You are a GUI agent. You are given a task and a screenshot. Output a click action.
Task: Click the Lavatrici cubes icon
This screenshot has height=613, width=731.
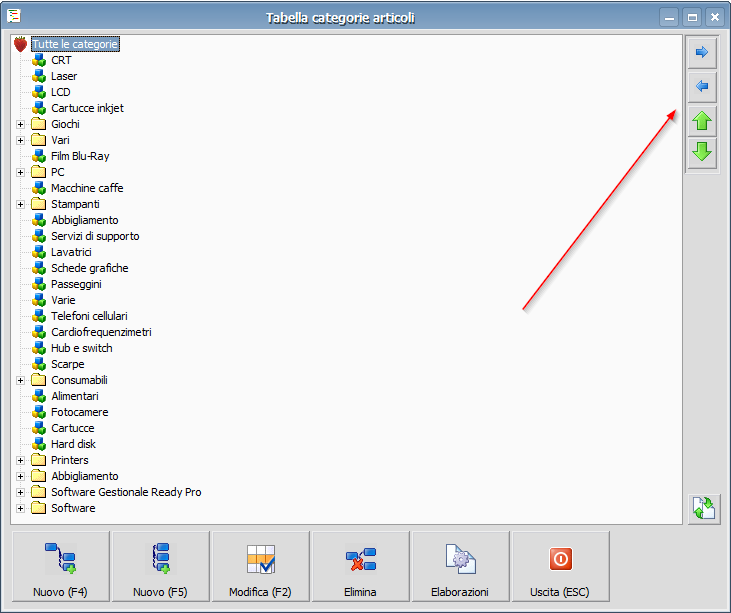tap(39, 252)
